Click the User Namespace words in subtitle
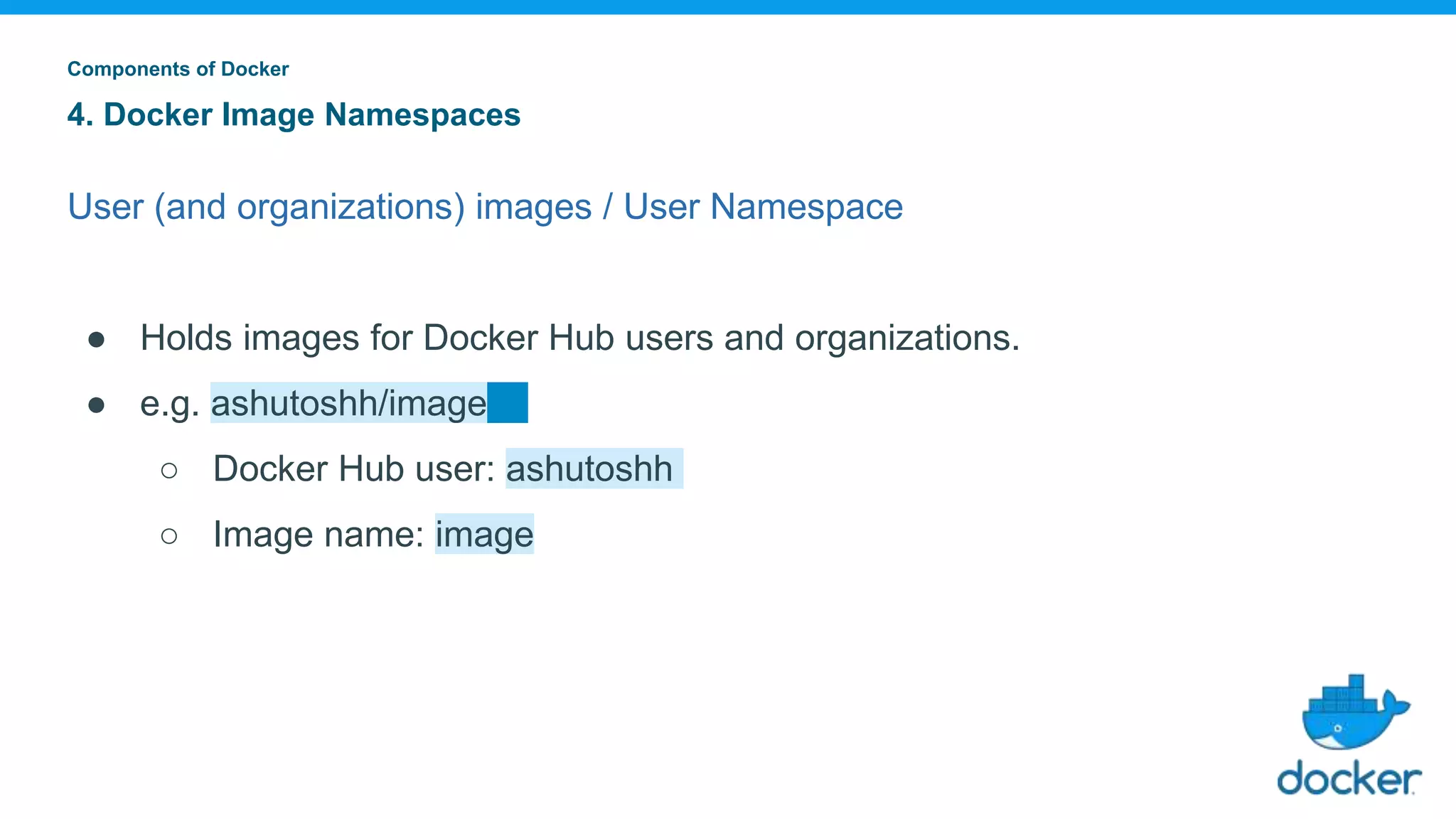The height and width of the screenshot is (819, 1456). coord(763,207)
